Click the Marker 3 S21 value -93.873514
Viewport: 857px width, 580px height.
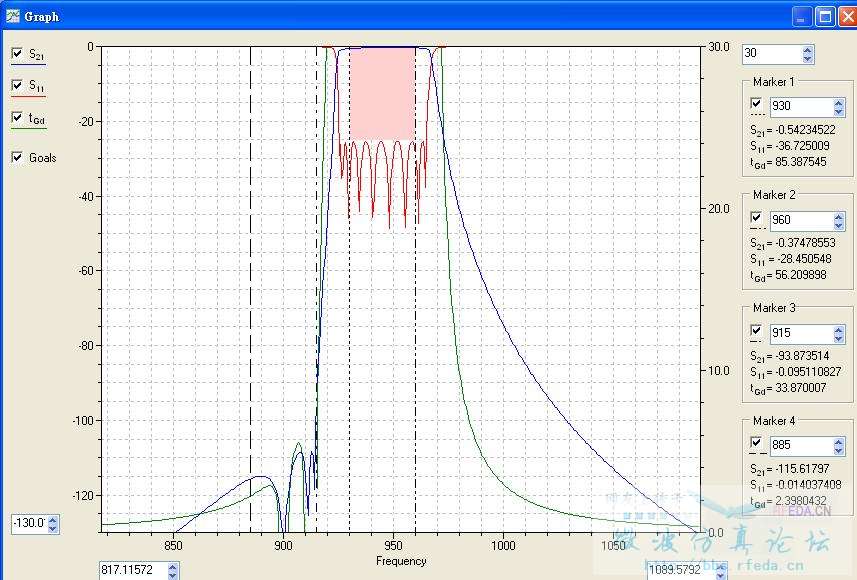tap(802, 356)
